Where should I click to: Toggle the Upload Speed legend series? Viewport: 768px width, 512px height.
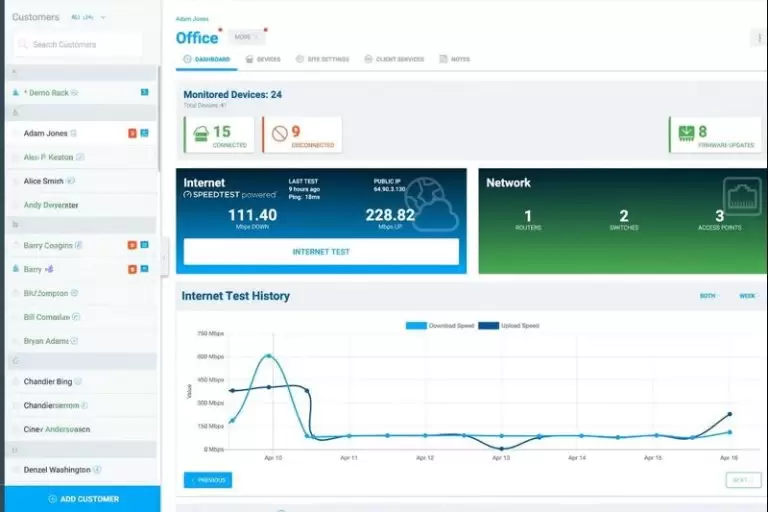click(508, 326)
